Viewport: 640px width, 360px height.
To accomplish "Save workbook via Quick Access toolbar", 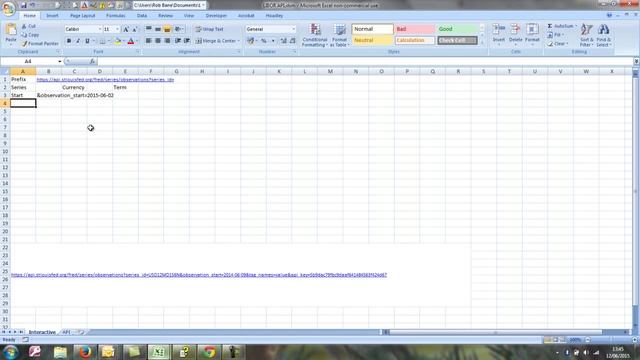I will (x=24, y=5).
